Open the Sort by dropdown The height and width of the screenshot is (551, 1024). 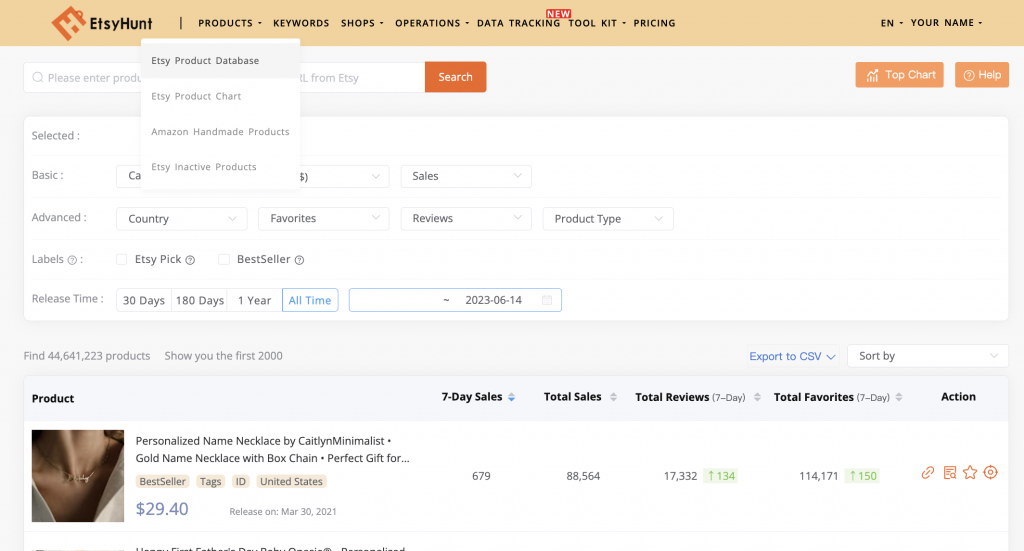point(927,356)
